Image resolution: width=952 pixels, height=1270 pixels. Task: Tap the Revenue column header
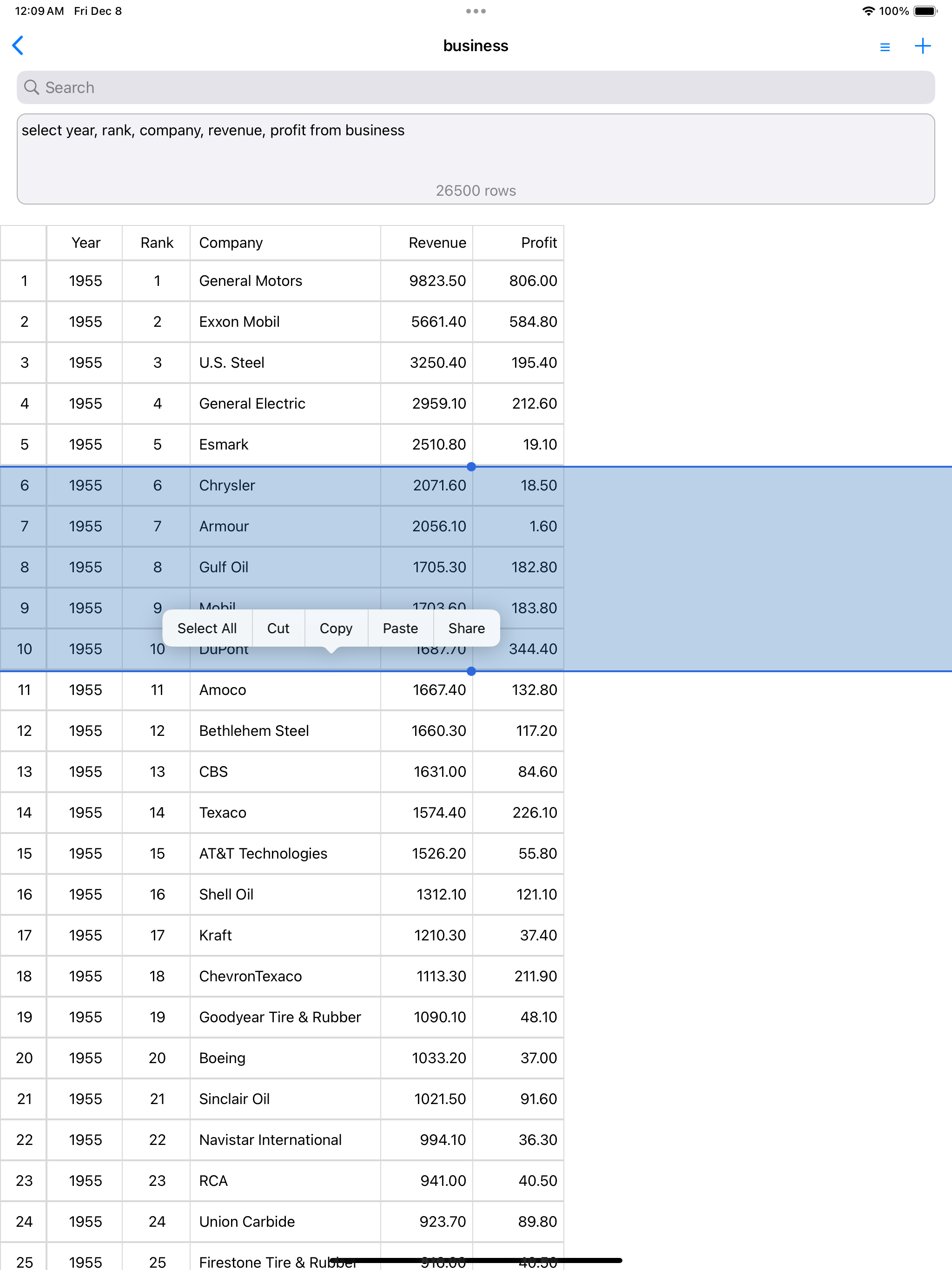pos(436,243)
